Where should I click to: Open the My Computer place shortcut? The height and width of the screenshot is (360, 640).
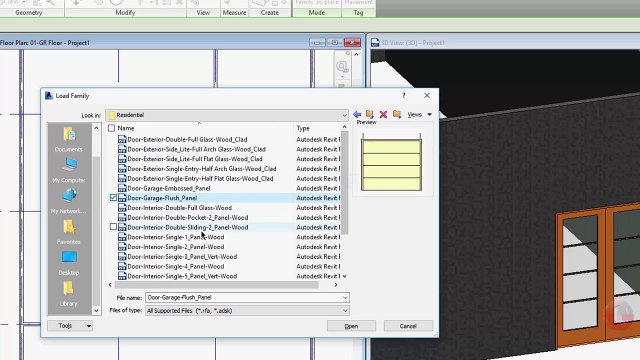click(69, 170)
